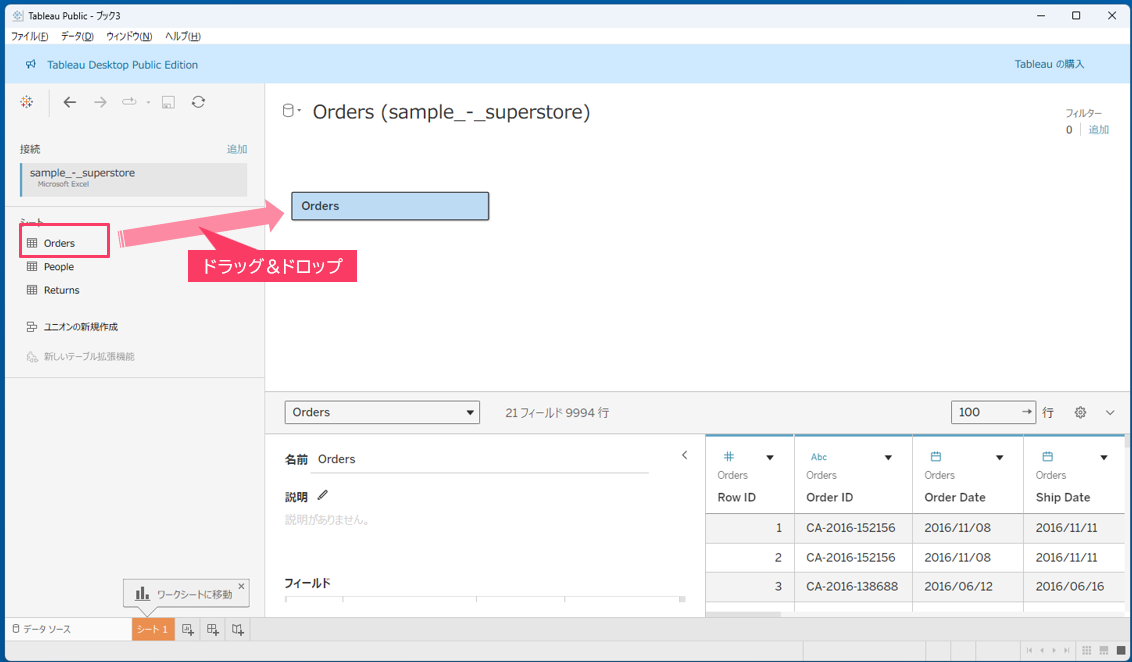
Task: Click the Tableau start page logo icon
Action: [27, 102]
